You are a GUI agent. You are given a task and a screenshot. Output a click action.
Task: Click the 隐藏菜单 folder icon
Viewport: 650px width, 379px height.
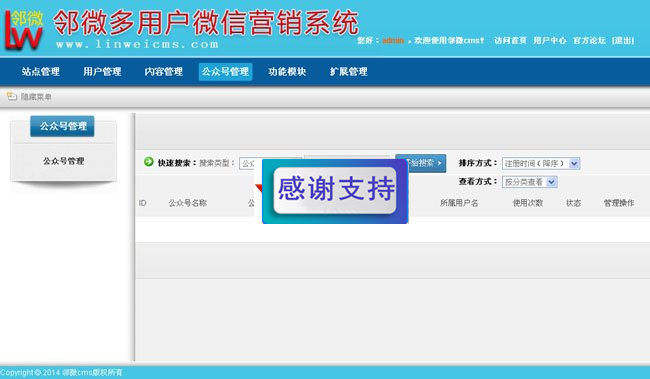pos(12,97)
